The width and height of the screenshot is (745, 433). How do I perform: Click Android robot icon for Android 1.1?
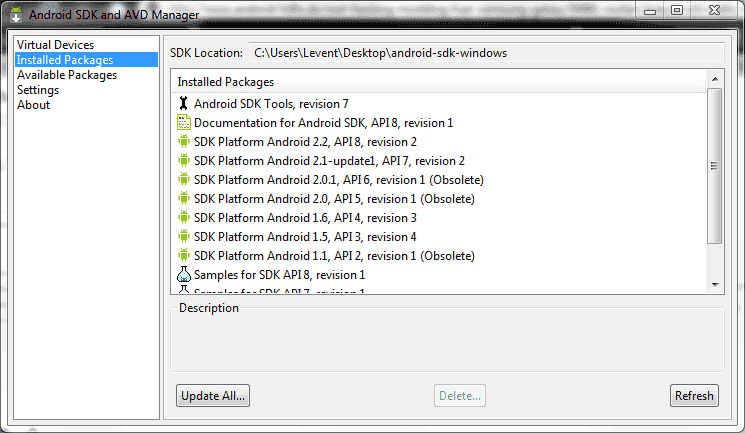pyautogui.click(x=183, y=255)
